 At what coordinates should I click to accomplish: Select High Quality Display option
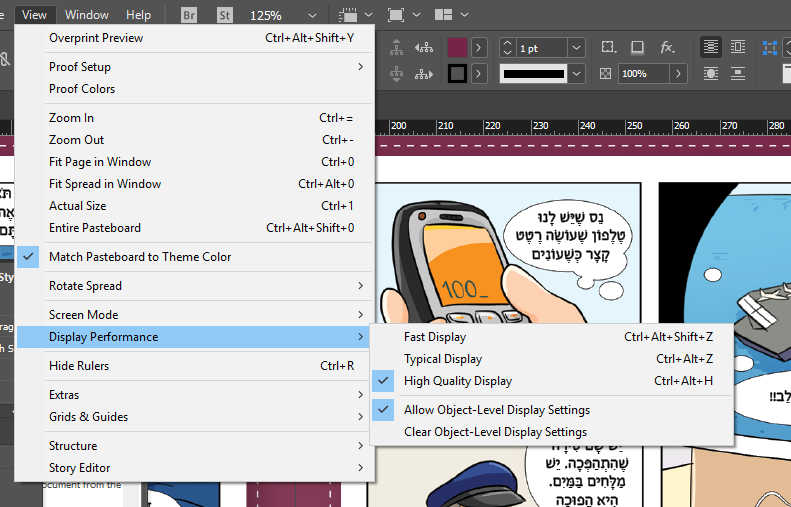[x=458, y=381]
